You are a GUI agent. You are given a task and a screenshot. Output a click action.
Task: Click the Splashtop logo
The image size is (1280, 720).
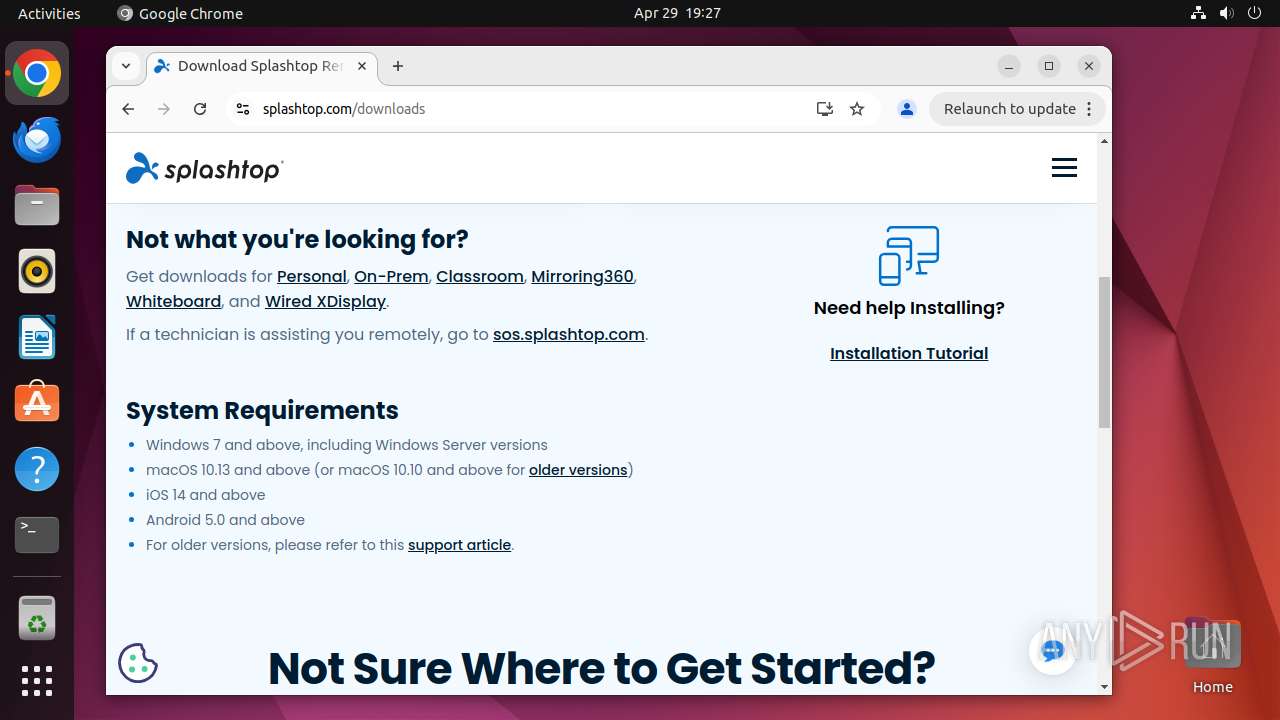205,169
